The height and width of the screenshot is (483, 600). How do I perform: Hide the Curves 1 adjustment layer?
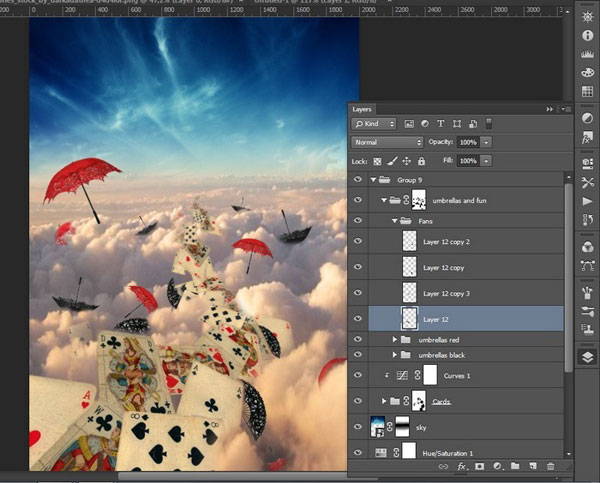click(358, 375)
